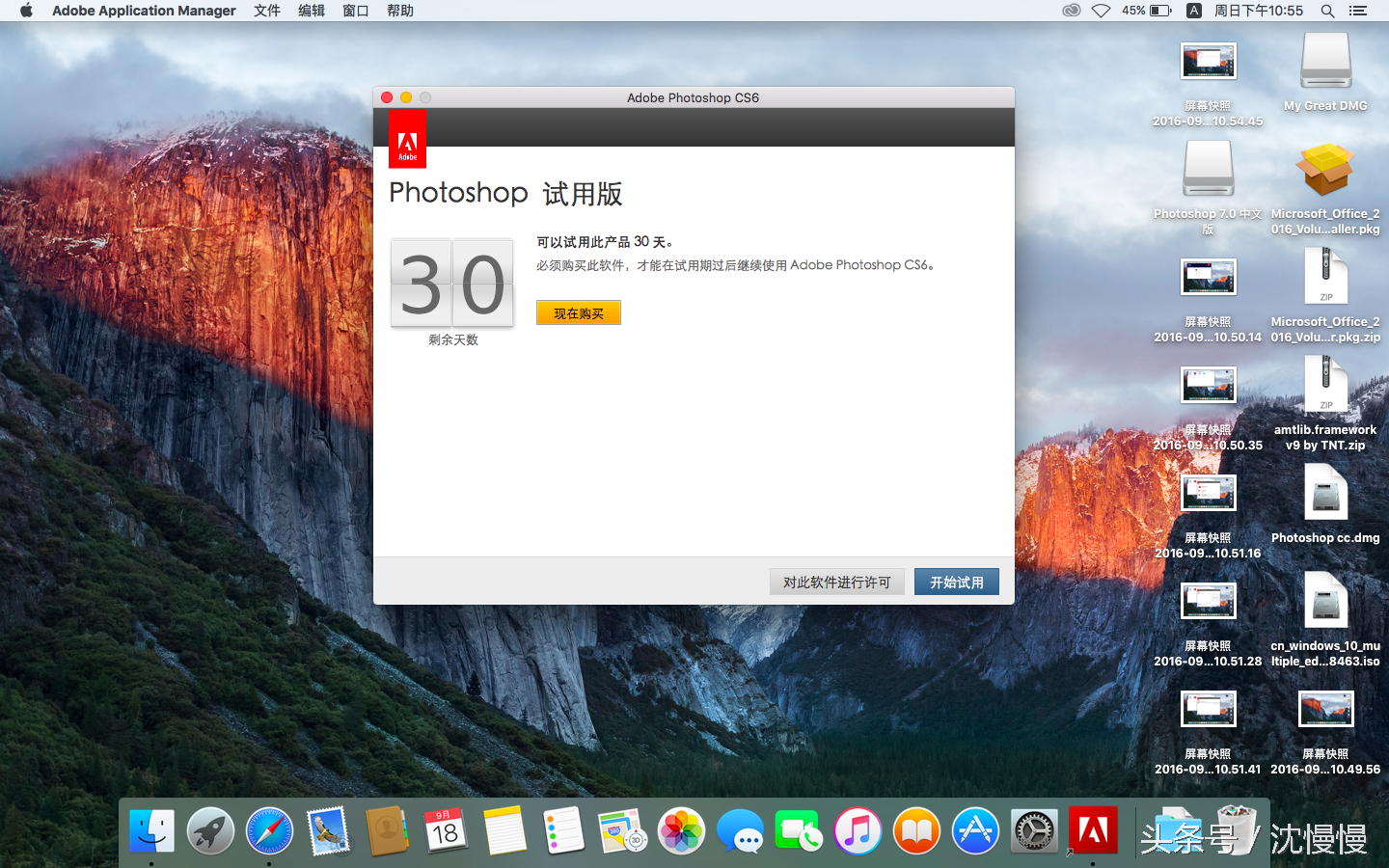Open the 窗口 menu
The width and height of the screenshot is (1389, 868).
[x=356, y=11]
